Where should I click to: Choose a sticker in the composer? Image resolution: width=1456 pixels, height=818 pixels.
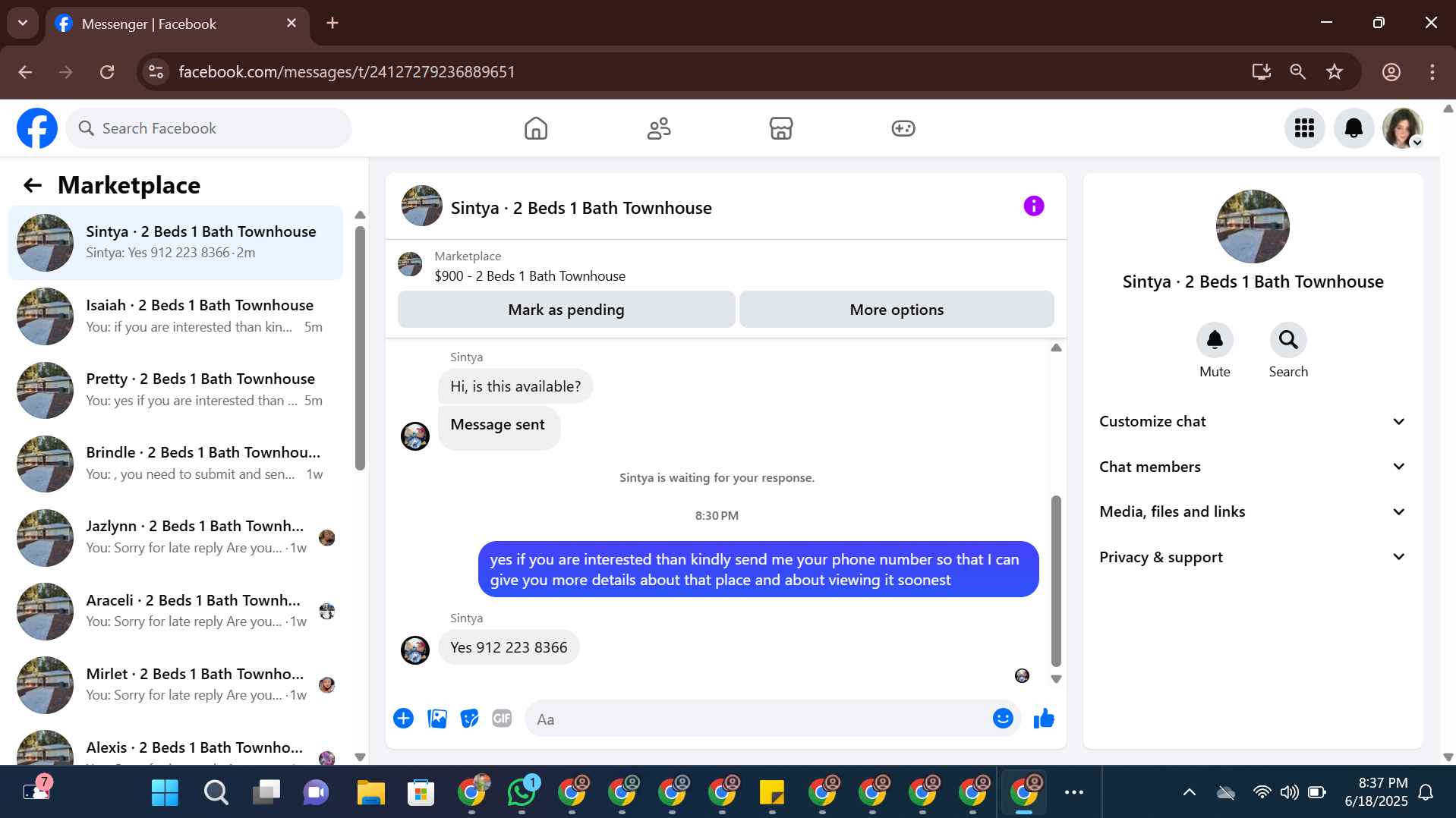click(470, 719)
